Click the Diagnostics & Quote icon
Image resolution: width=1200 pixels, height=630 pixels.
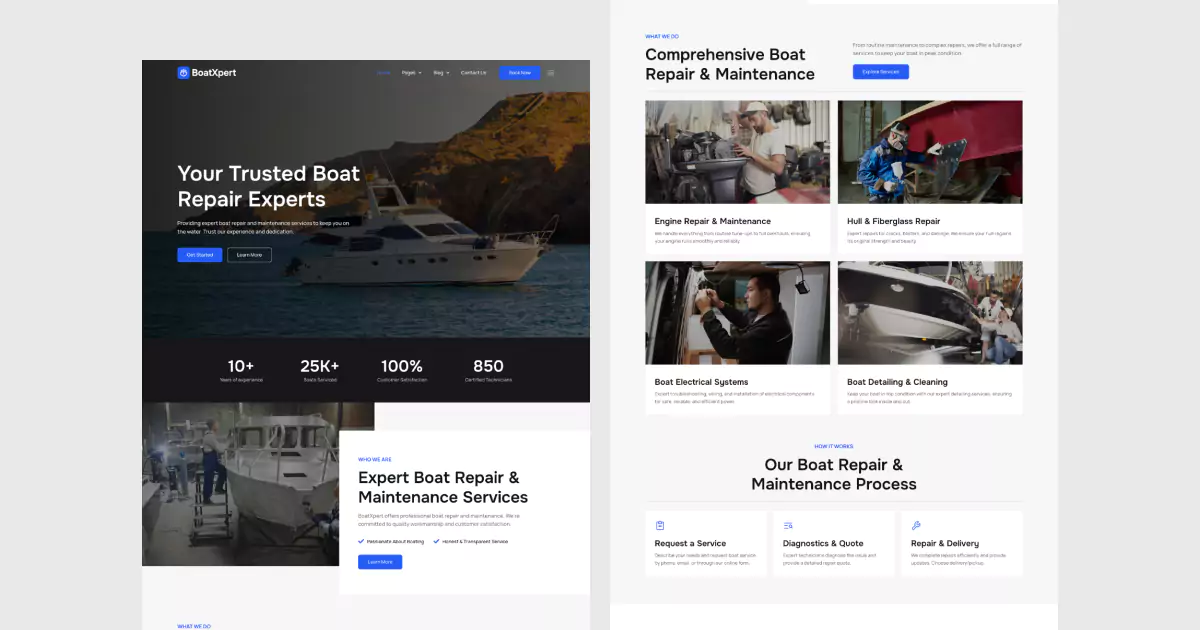789,524
